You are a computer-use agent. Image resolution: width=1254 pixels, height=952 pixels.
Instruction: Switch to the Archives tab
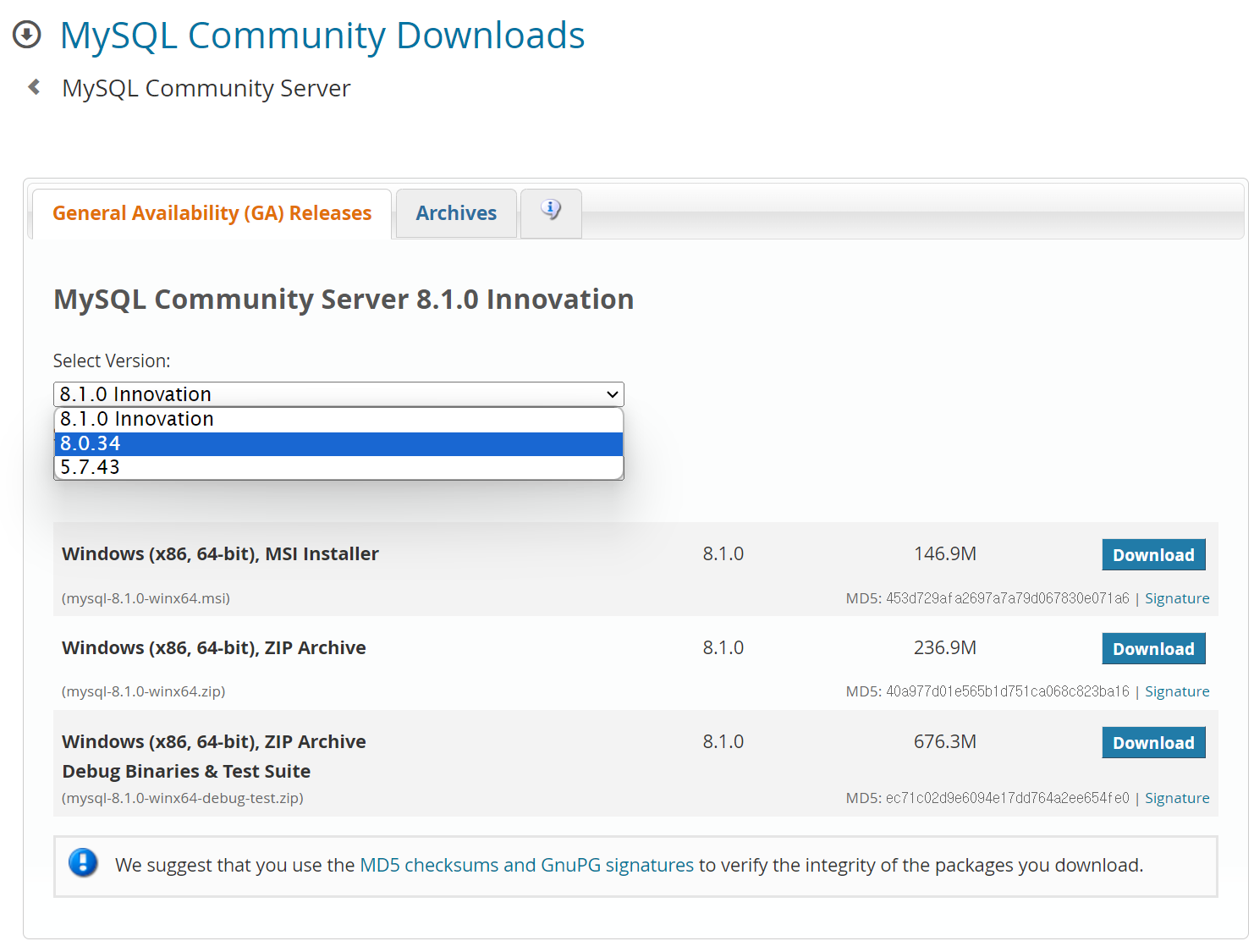(x=455, y=212)
